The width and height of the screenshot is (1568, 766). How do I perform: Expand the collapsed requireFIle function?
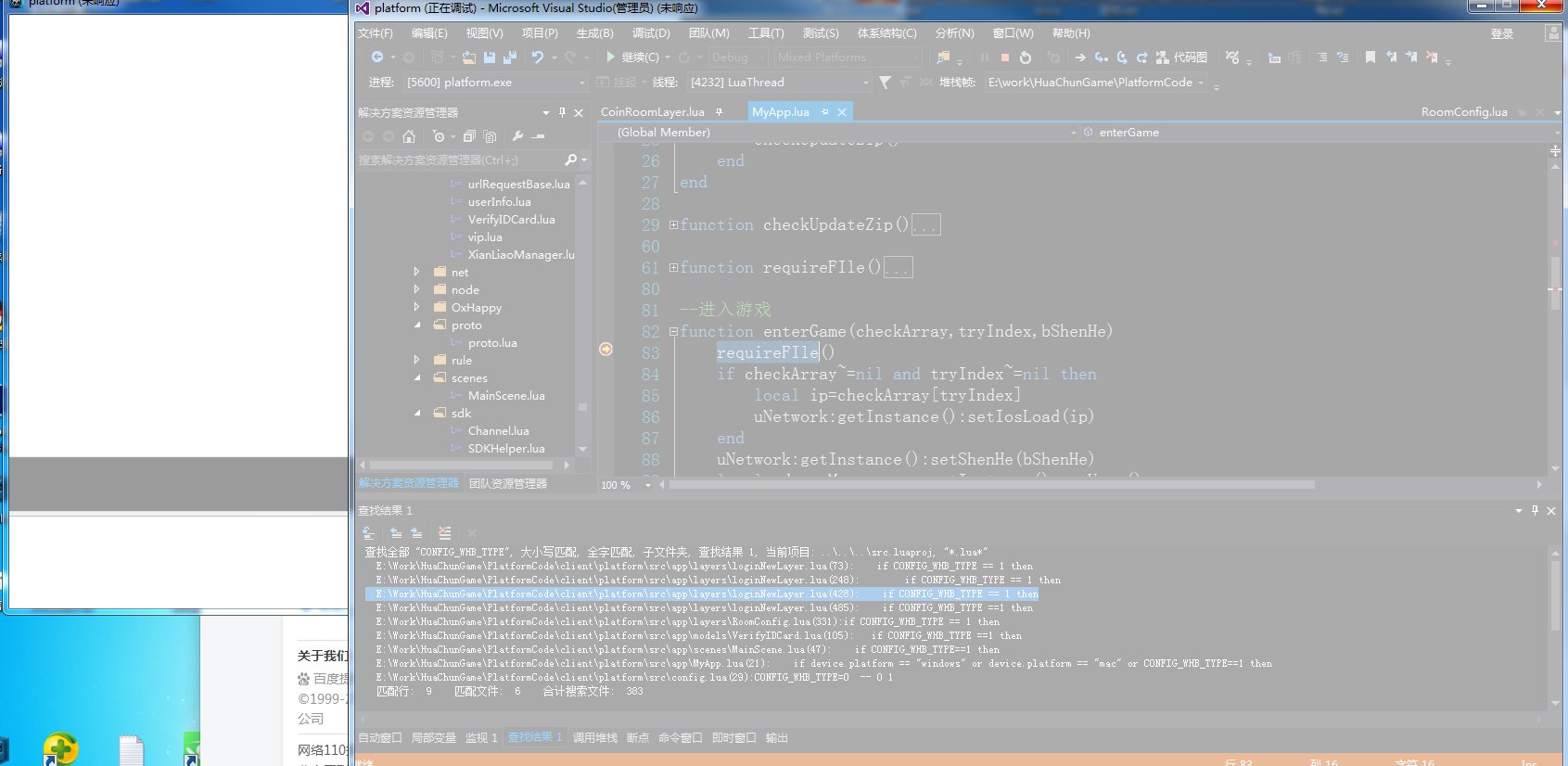click(673, 268)
